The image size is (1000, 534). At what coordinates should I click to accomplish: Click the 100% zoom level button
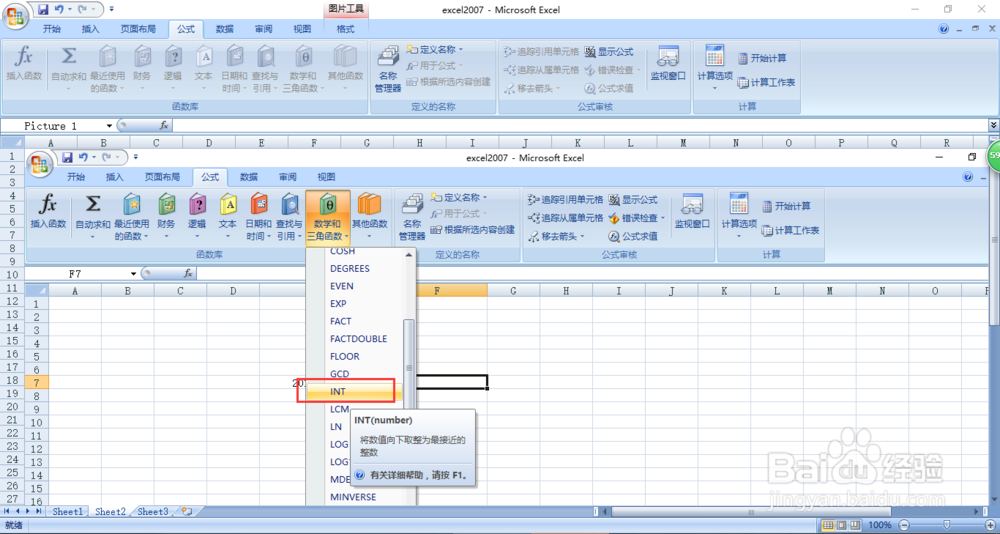pyautogui.click(x=880, y=525)
